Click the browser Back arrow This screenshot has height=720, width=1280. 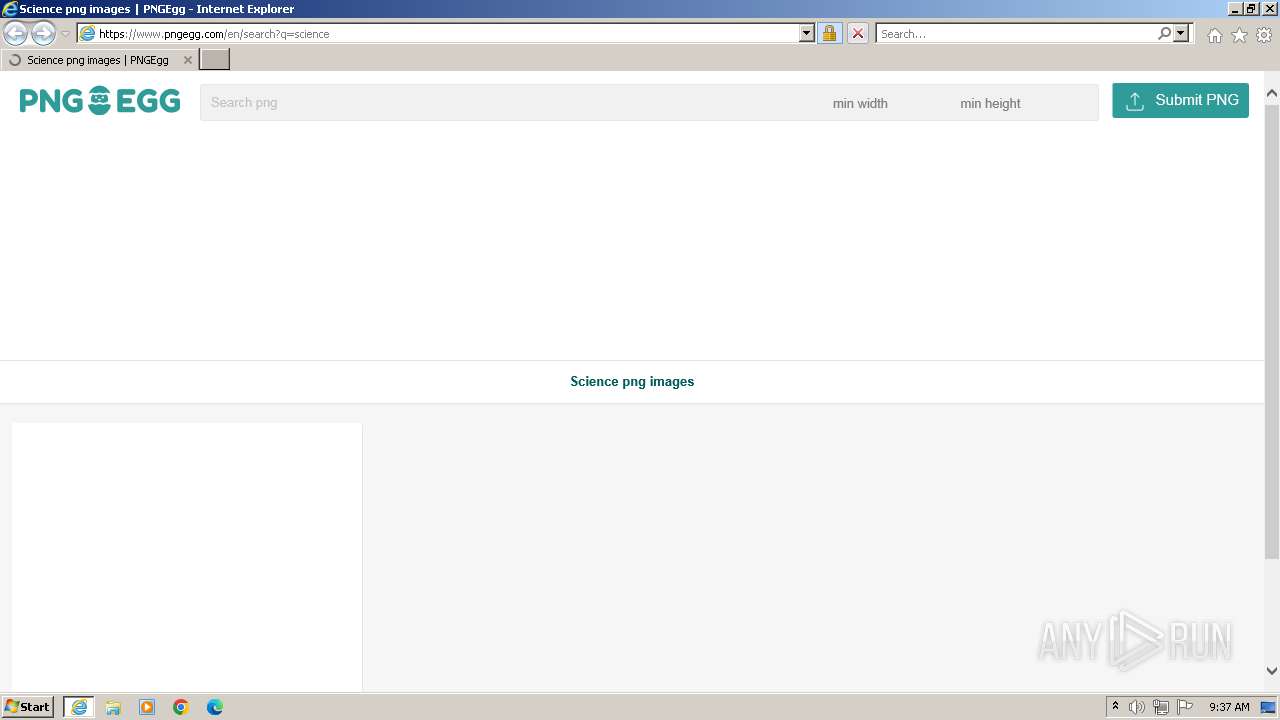pyautogui.click(x=16, y=33)
